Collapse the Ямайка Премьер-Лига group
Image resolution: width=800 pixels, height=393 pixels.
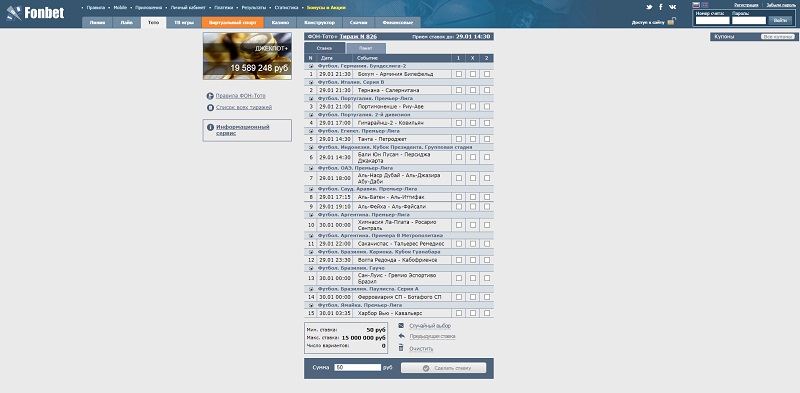pos(311,305)
